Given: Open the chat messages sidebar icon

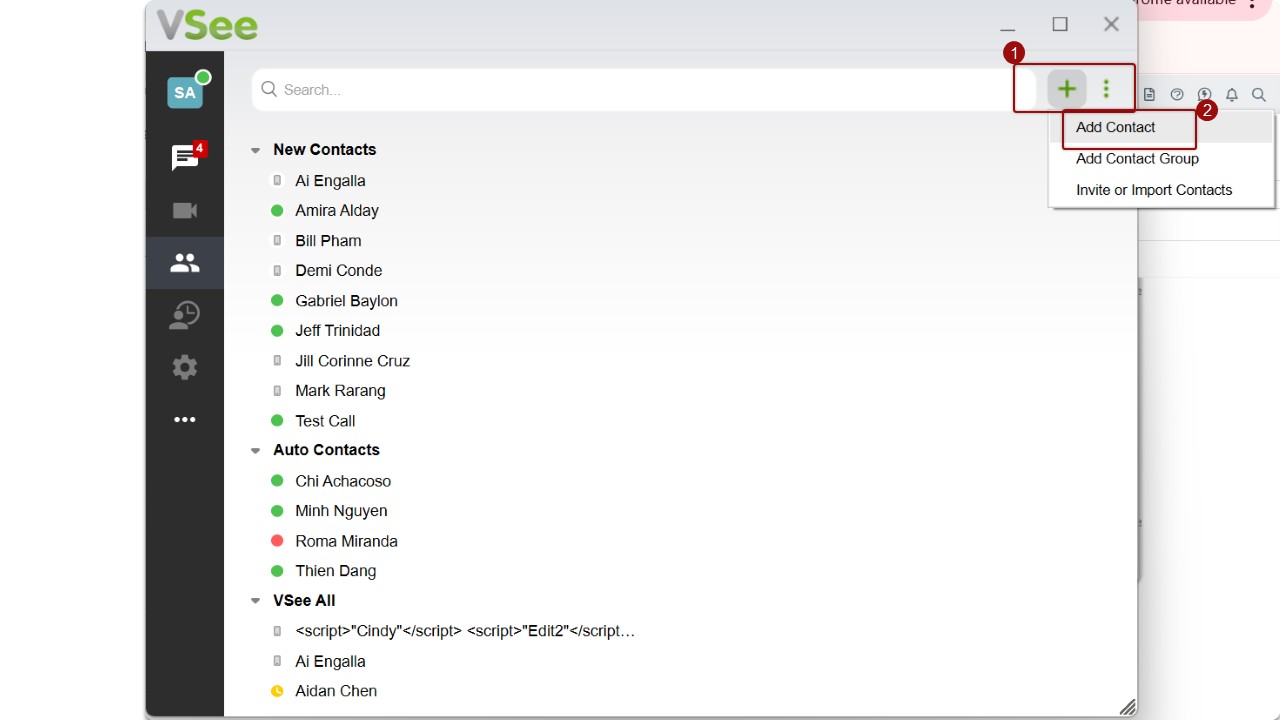Looking at the screenshot, I should [x=185, y=158].
